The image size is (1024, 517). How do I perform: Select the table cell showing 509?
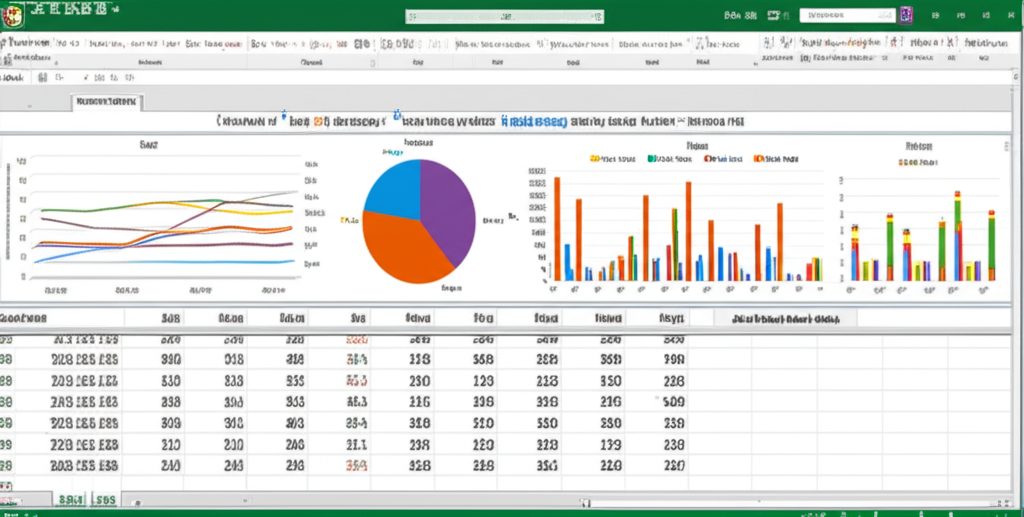pos(673,401)
